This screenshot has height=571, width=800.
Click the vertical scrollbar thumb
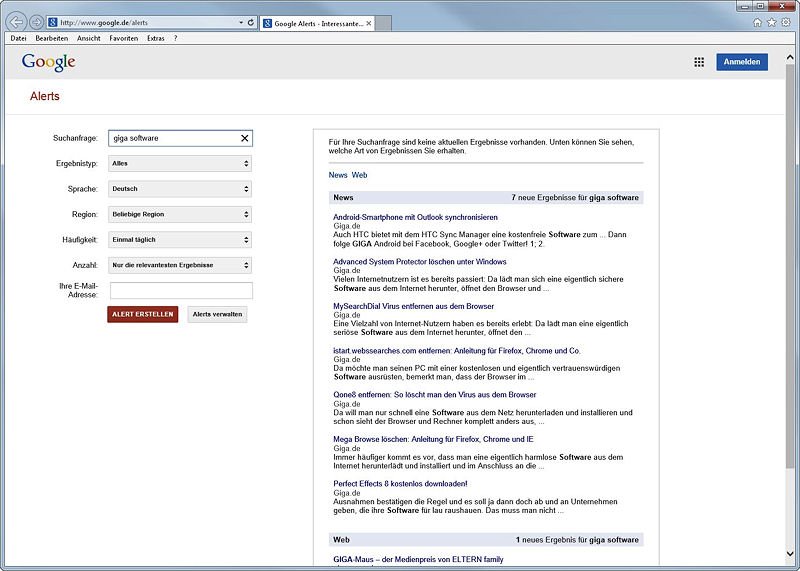790,265
